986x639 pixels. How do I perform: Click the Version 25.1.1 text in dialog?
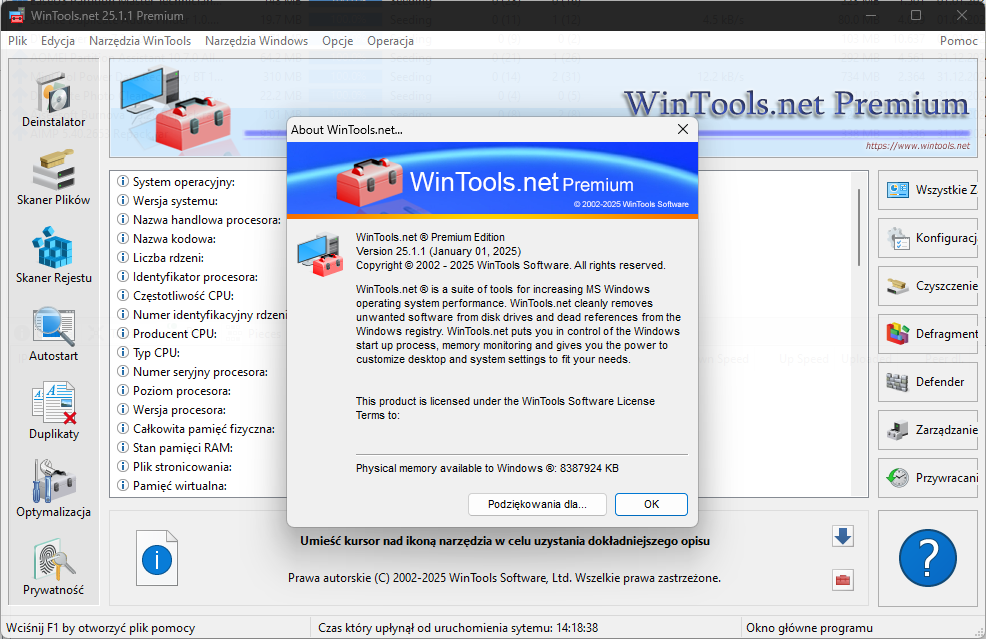pos(438,251)
